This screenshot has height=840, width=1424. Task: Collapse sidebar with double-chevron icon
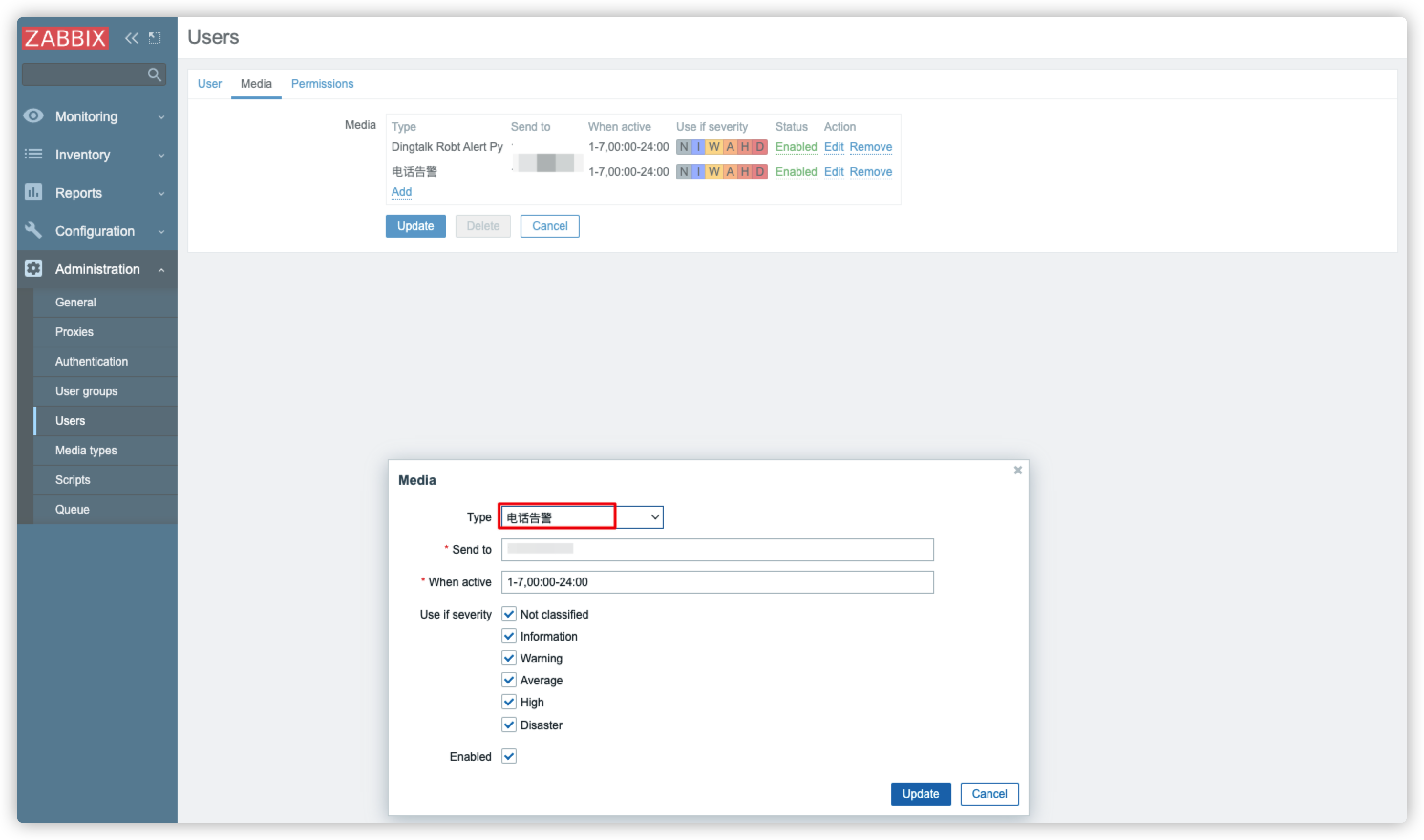click(131, 38)
